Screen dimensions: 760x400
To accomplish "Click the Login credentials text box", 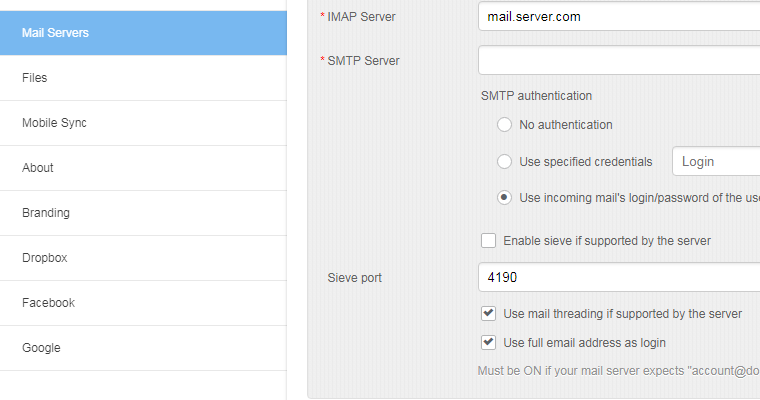I will 715,161.
